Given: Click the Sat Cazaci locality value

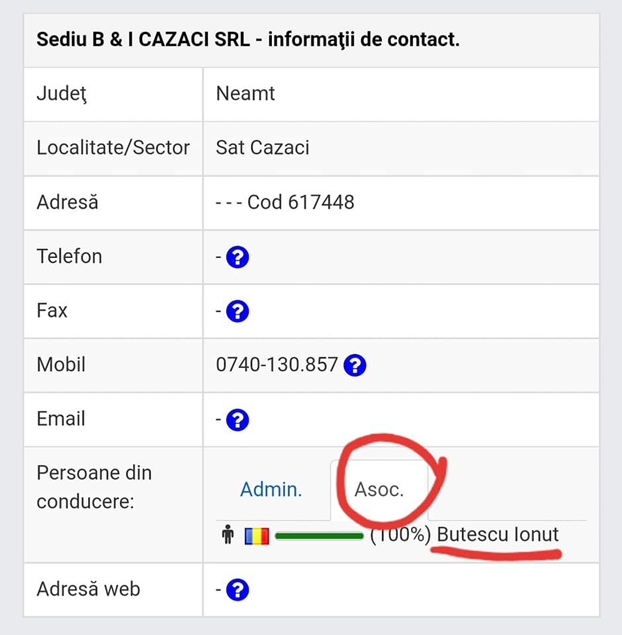Looking at the screenshot, I should pos(262,148).
